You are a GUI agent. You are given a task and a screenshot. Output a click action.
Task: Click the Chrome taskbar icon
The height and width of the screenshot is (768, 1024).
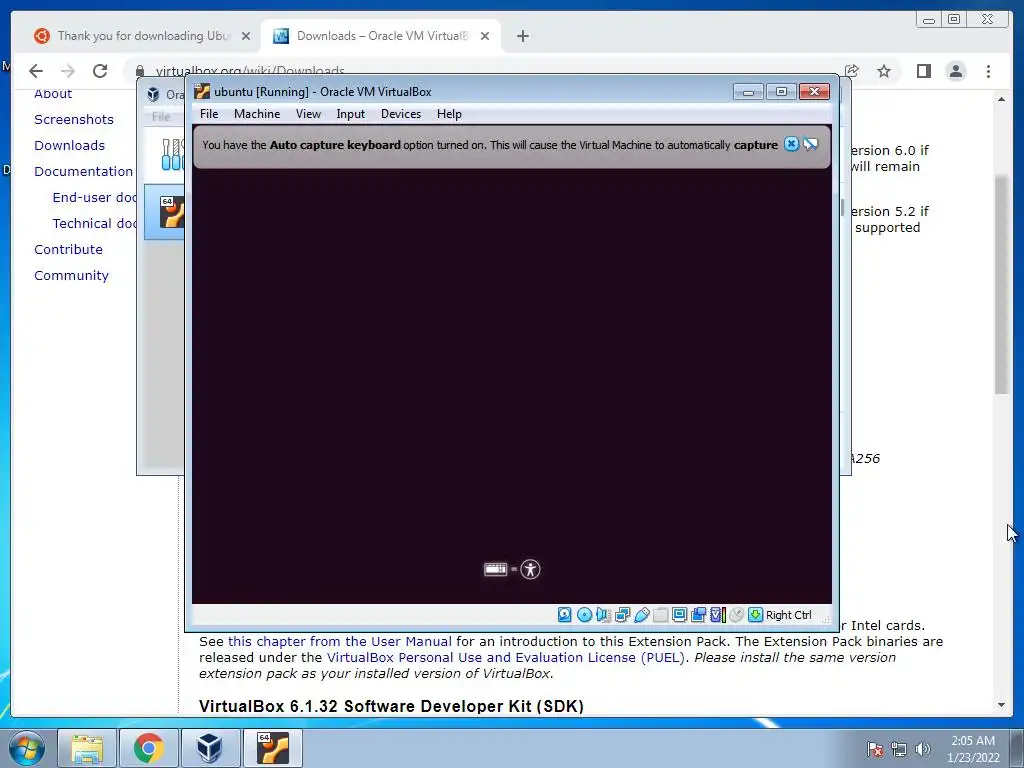click(148, 748)
